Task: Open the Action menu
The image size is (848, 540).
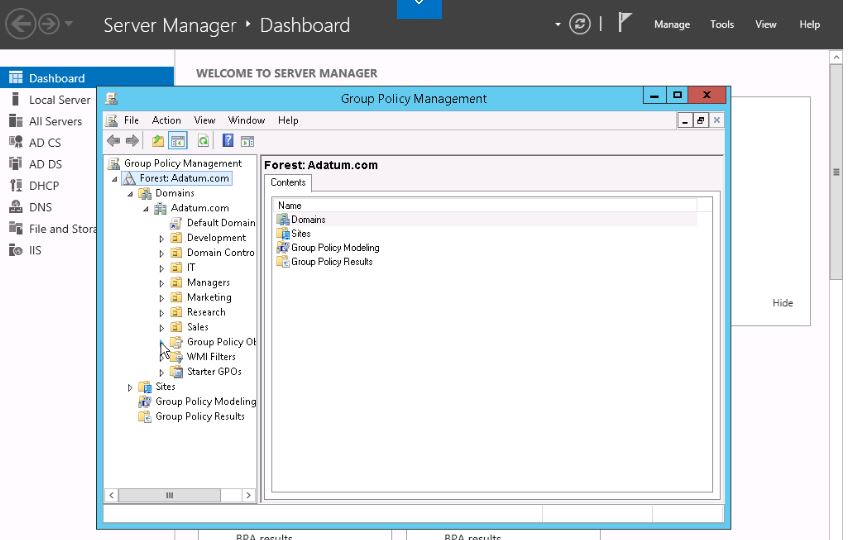Action: pos(166,120)
